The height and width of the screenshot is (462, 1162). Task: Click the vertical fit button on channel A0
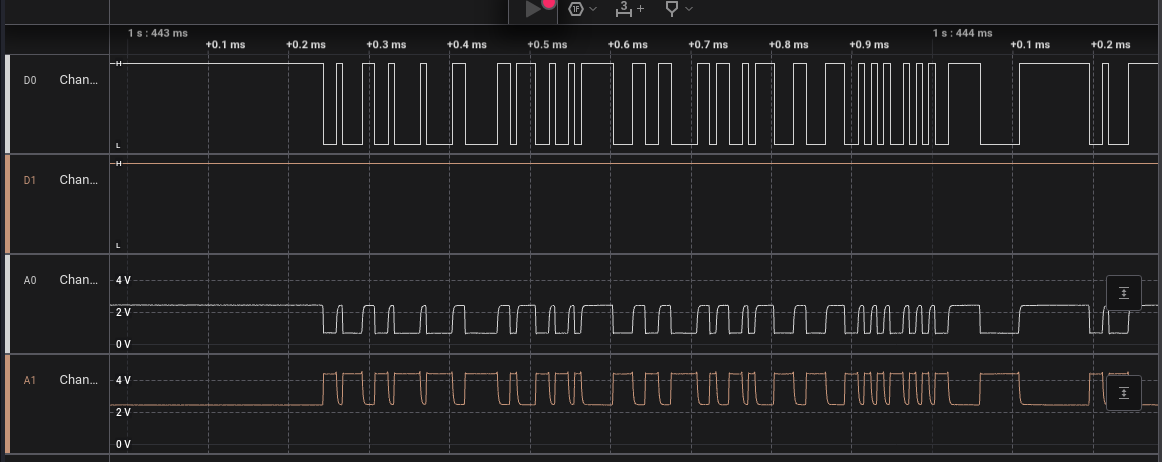point(1124,293)
